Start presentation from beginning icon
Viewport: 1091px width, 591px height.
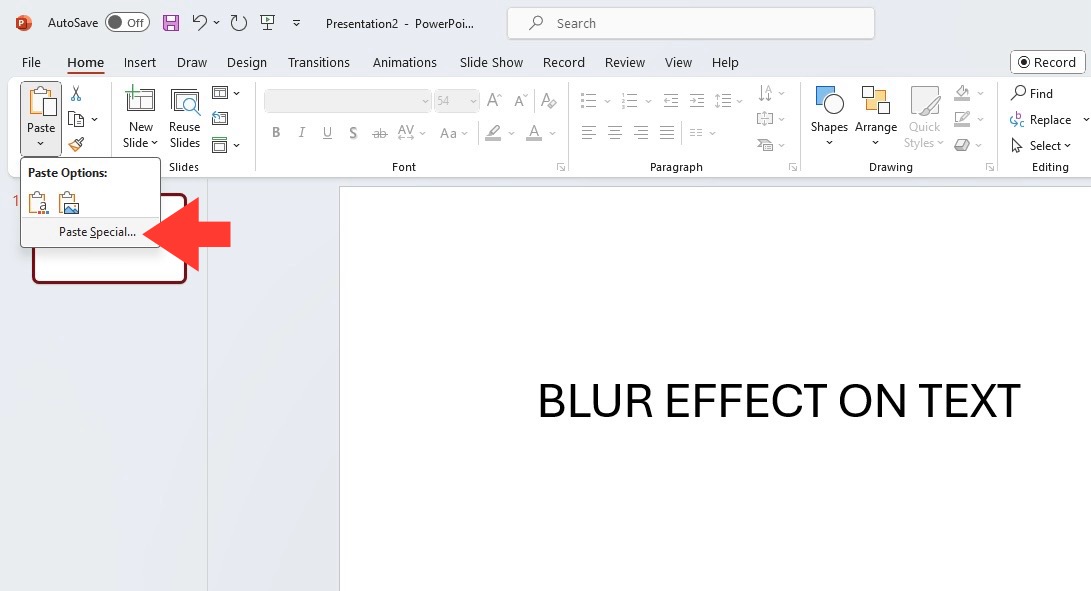(267, 23)
